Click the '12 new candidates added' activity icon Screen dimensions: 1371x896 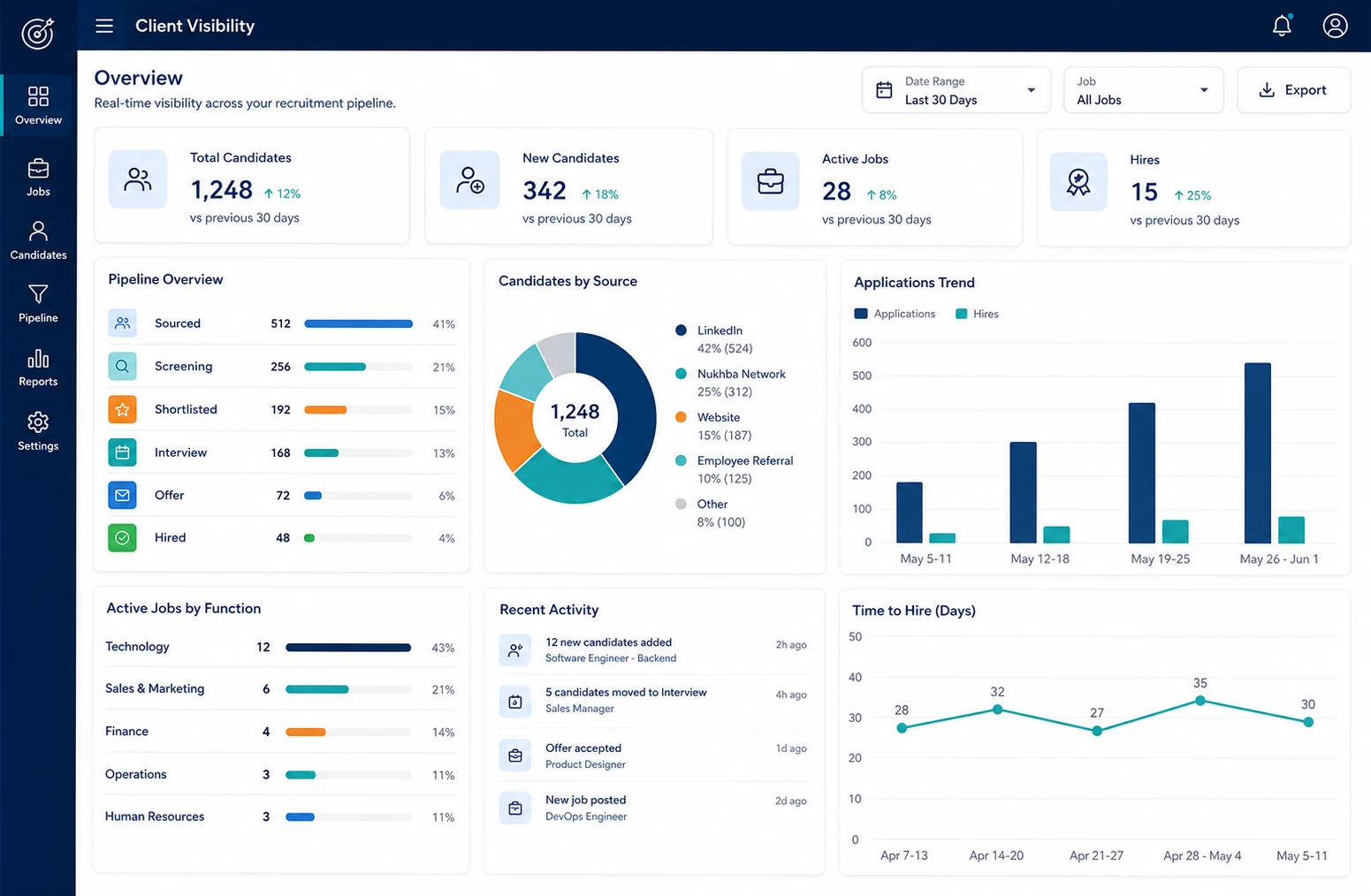(x=514, y=650)
